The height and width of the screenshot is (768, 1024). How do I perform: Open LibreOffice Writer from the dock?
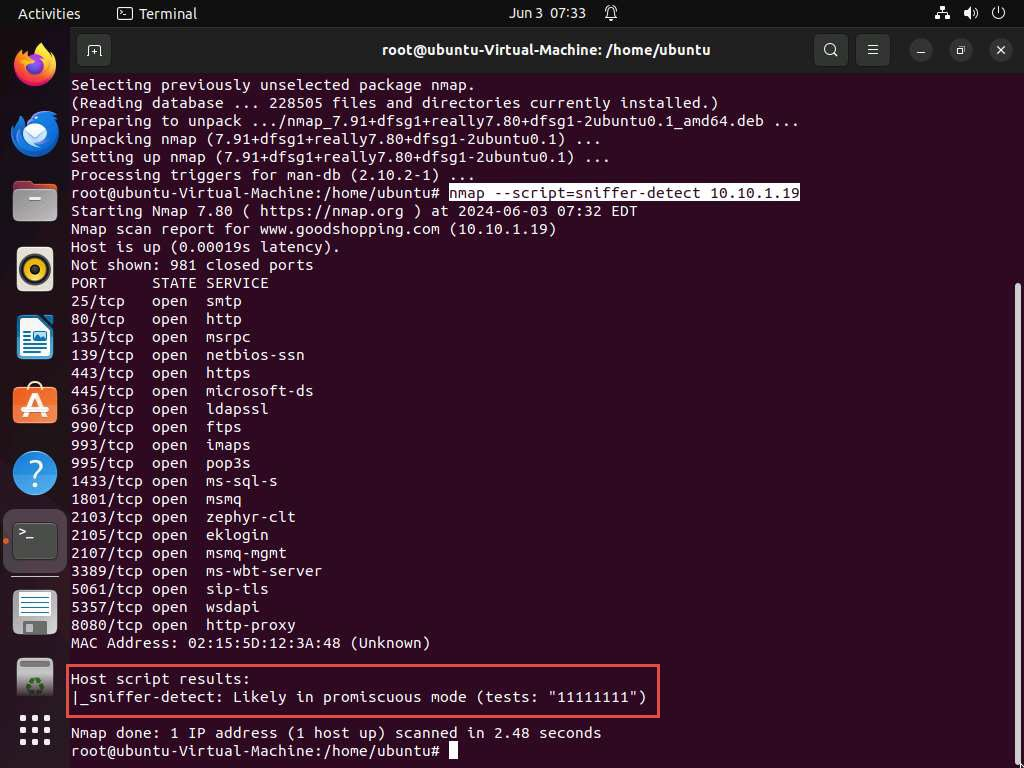point(35,337)
